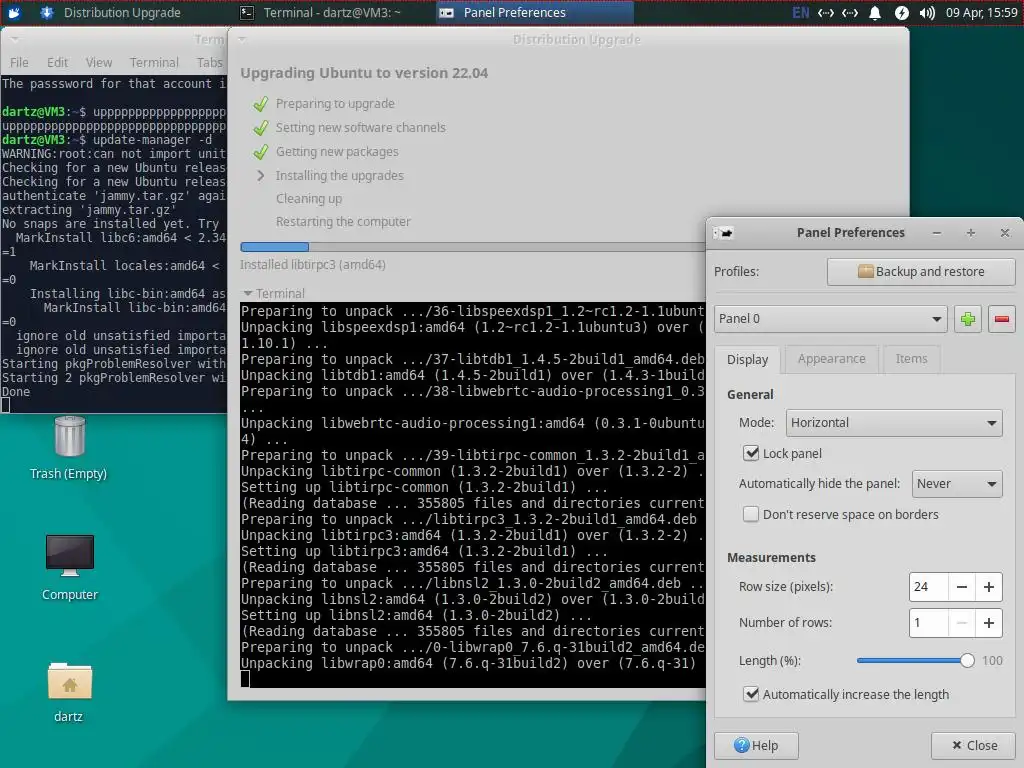The width and height of the screenshot is (1024, 768).
Task: Open the clock showing 09 Apr, 15:59
Action: [982, 12]
